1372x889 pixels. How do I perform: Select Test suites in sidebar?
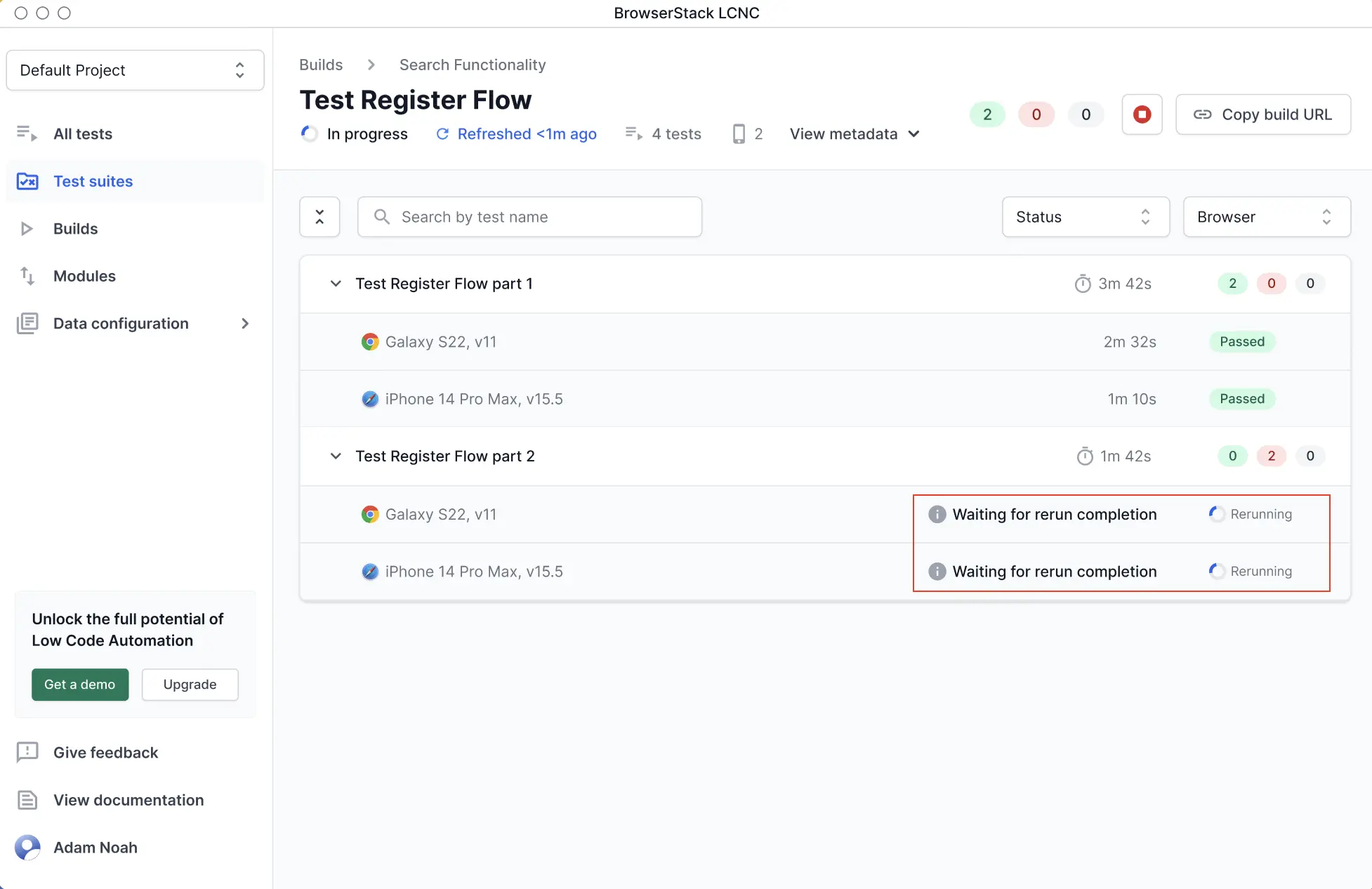pos(135,181)
